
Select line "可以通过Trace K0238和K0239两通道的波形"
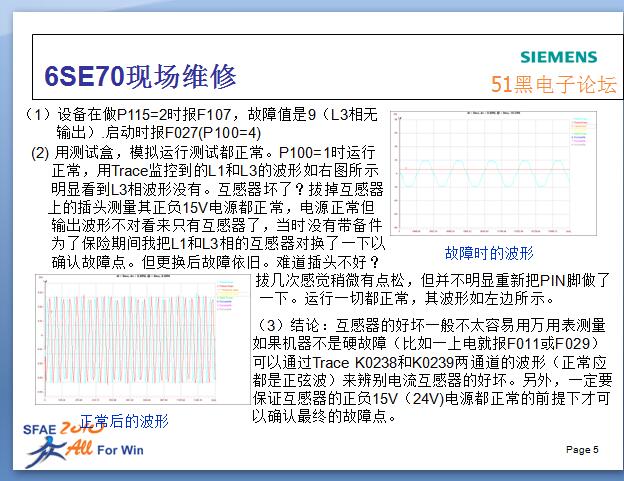pyautogui.click(x=399, y=362)
